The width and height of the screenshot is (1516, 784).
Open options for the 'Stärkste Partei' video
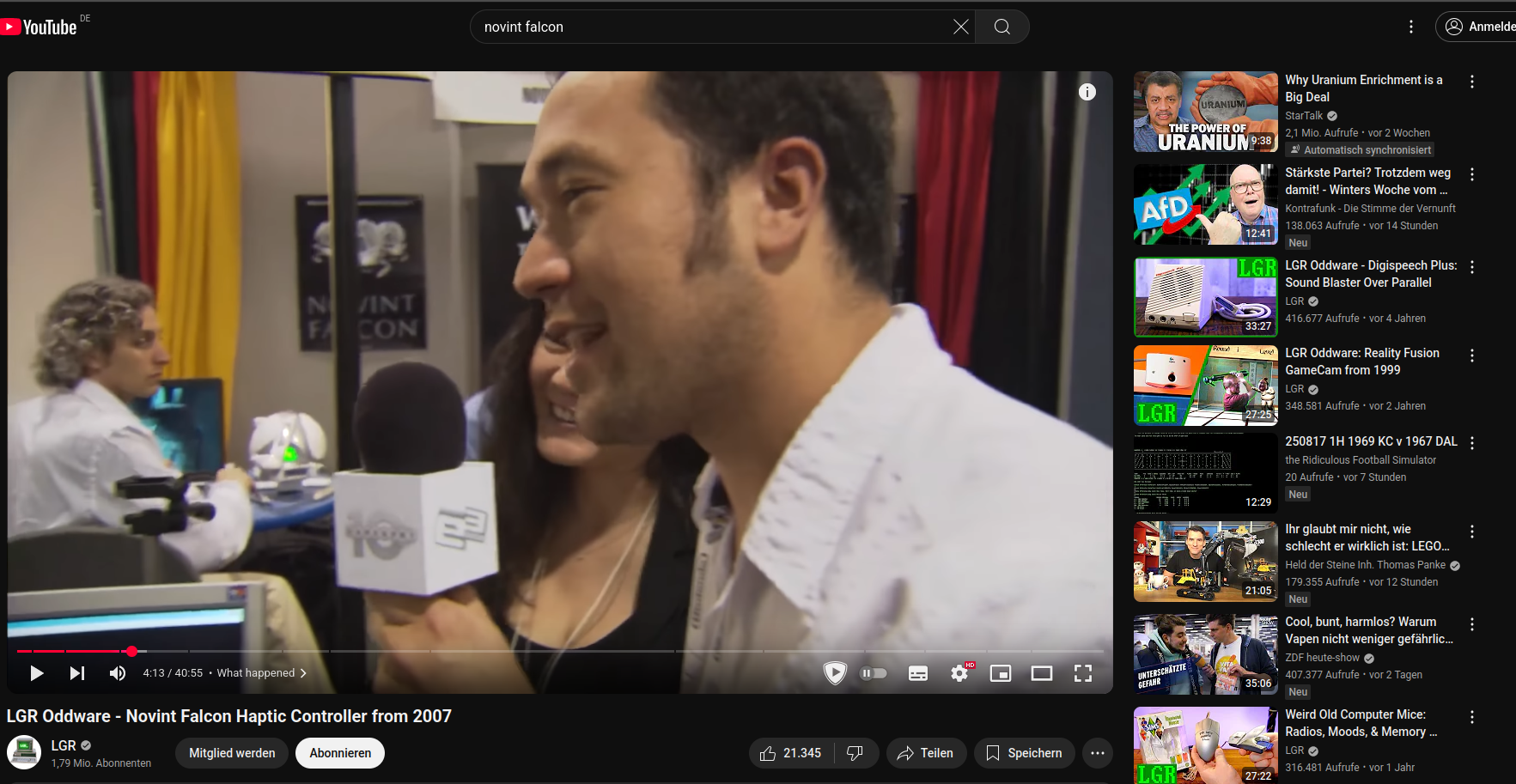[x=1472, y=174]
